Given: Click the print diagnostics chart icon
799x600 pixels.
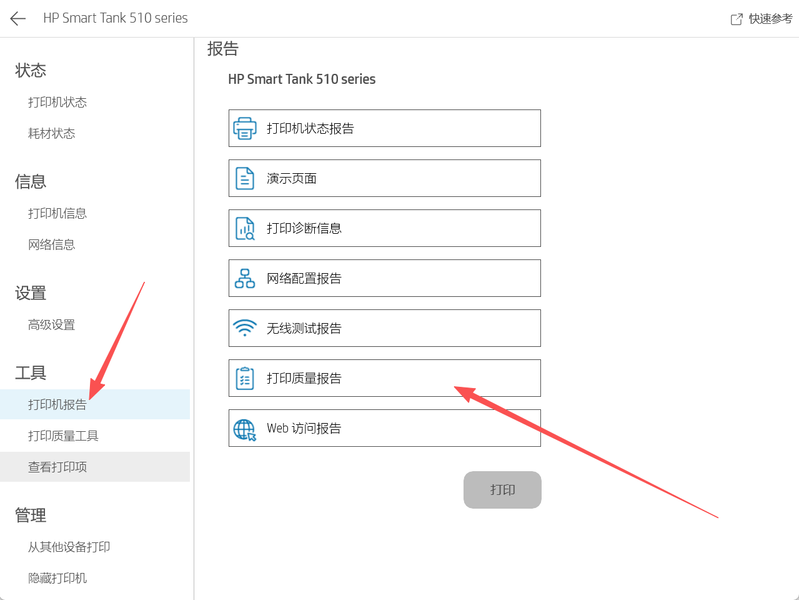Looking at the screenshot, I should pos(245,229).
